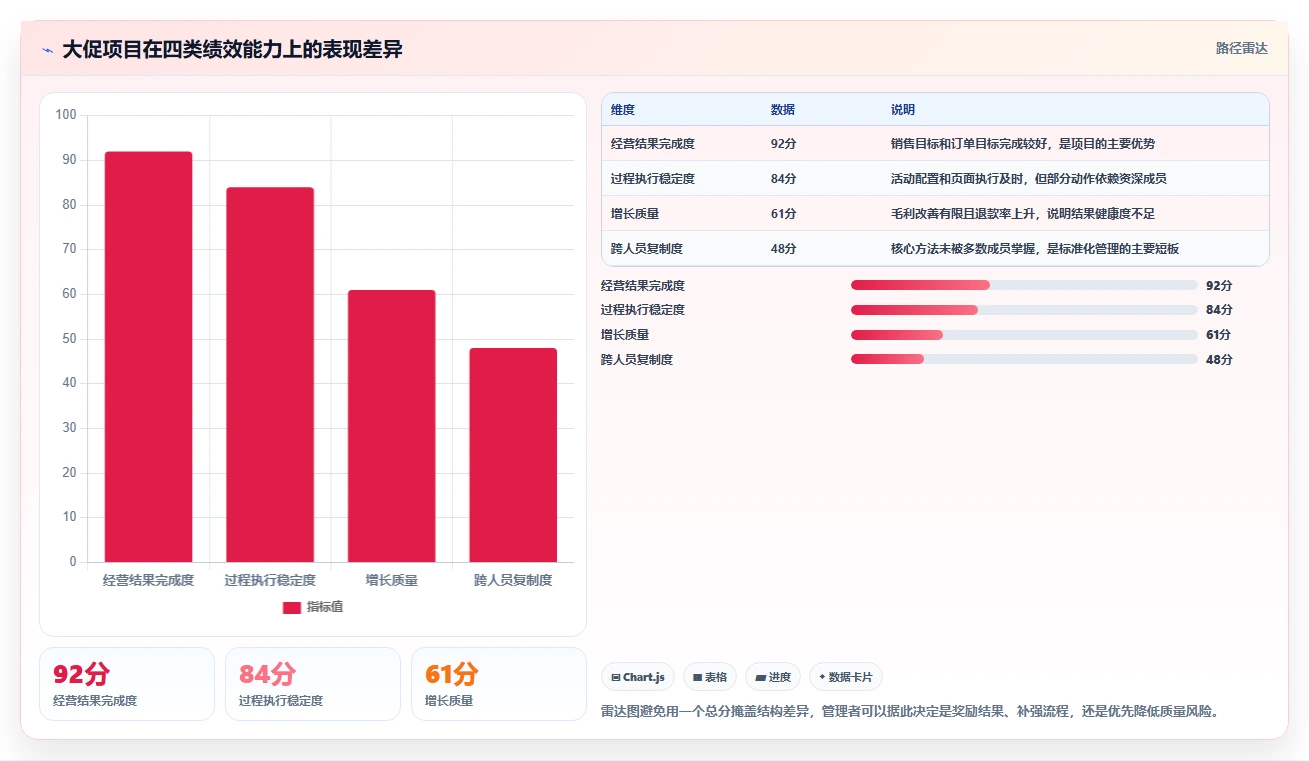Open the 92分 经营结果完成度 data card
The image size is (1309, 761).
tap(127, 684)
